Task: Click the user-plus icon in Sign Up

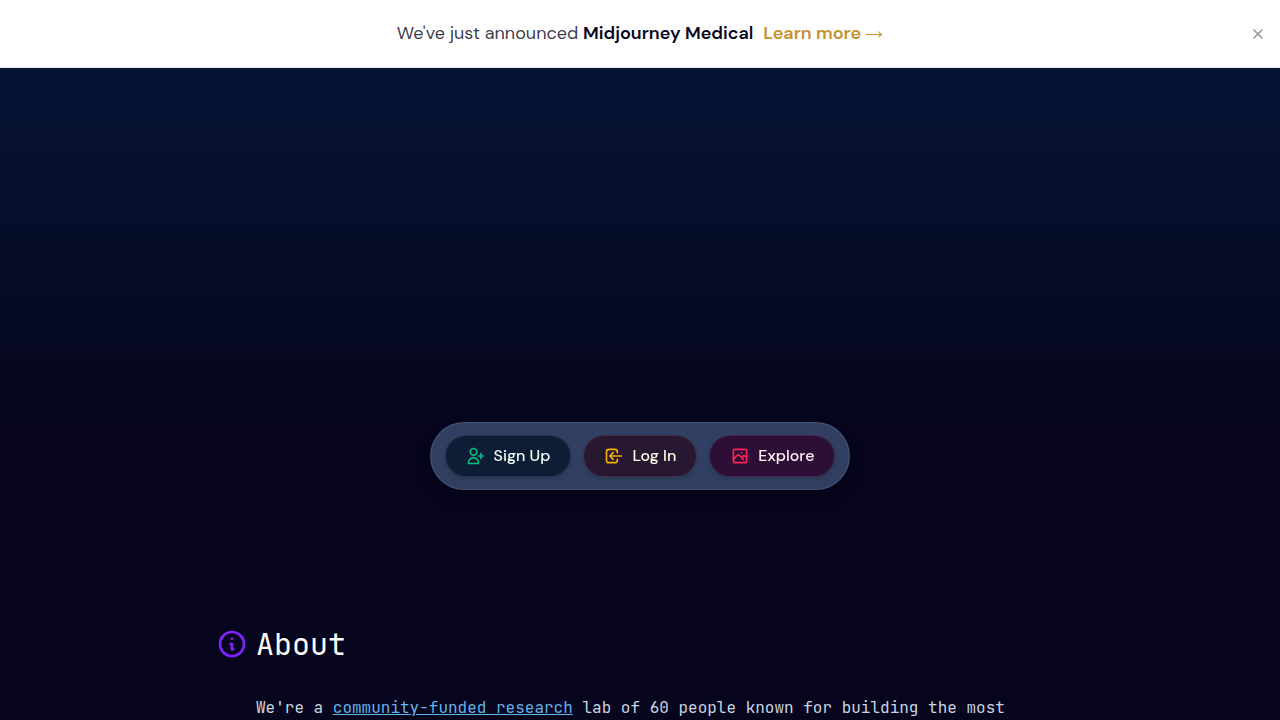Action: 476,456
